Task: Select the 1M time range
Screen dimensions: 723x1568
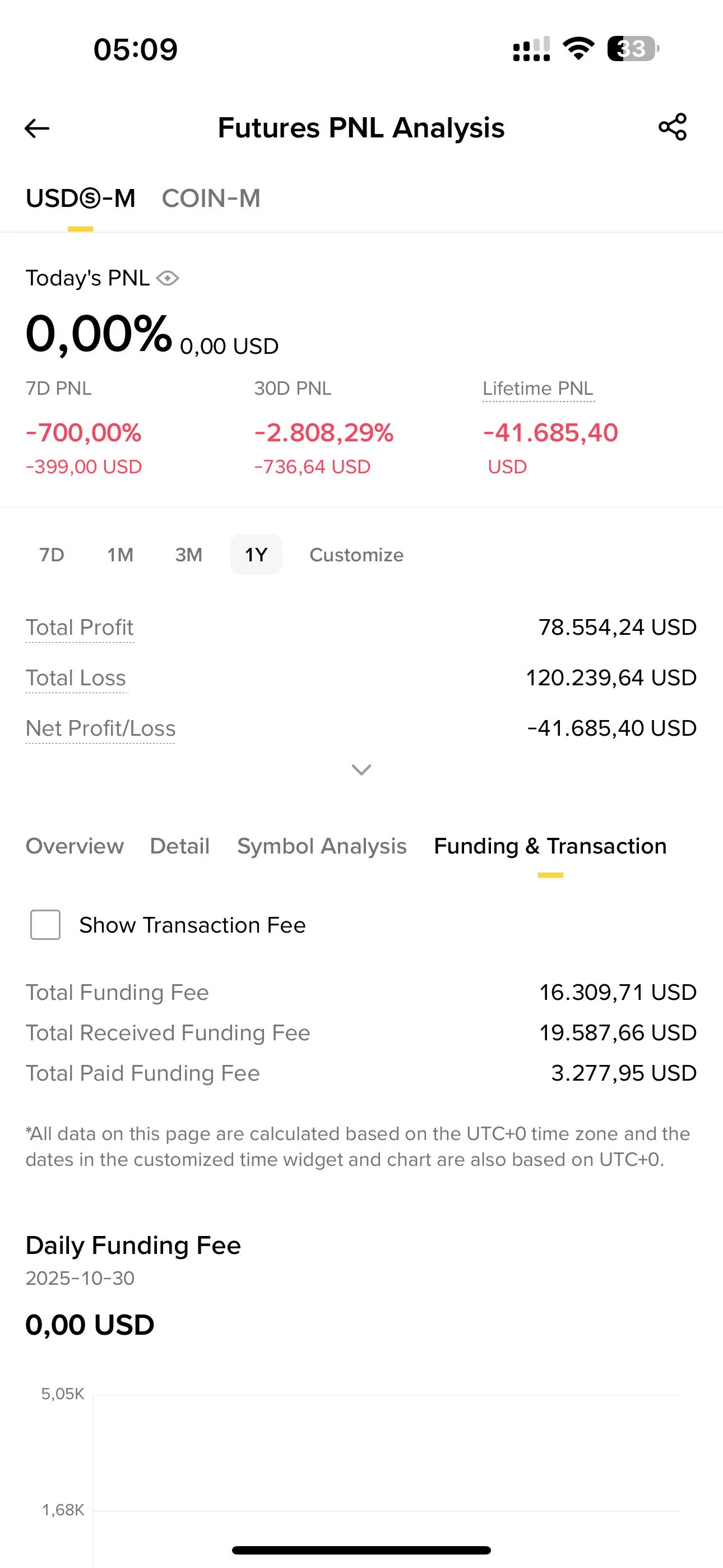Action: click(120, 555)
